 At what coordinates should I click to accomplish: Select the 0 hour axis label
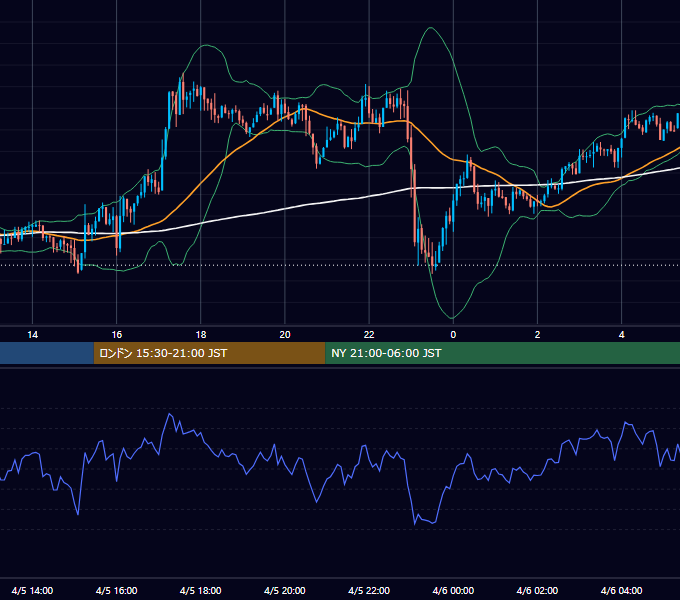coord(453,335)
